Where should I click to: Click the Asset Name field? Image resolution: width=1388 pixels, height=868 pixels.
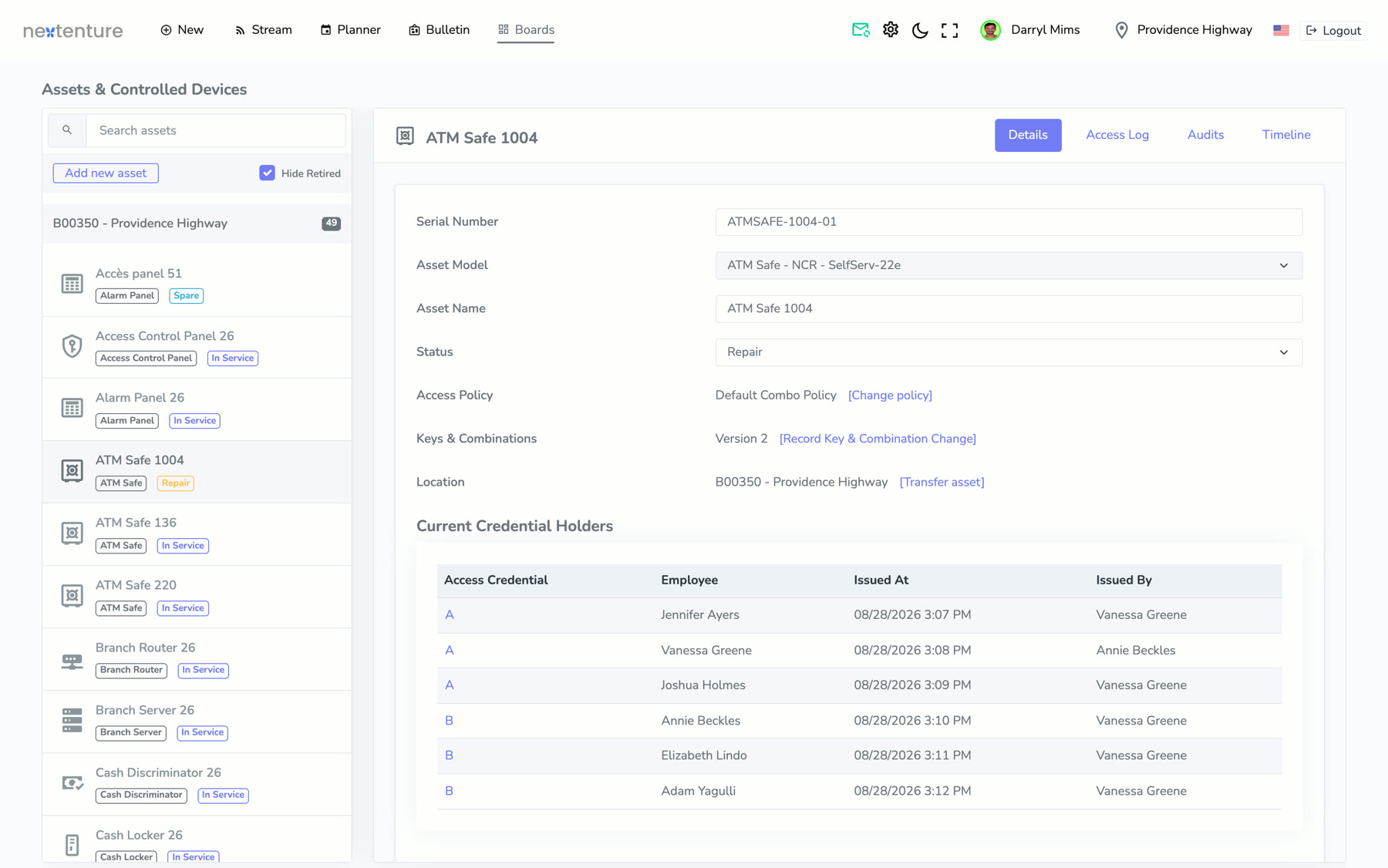(1009, 308)
